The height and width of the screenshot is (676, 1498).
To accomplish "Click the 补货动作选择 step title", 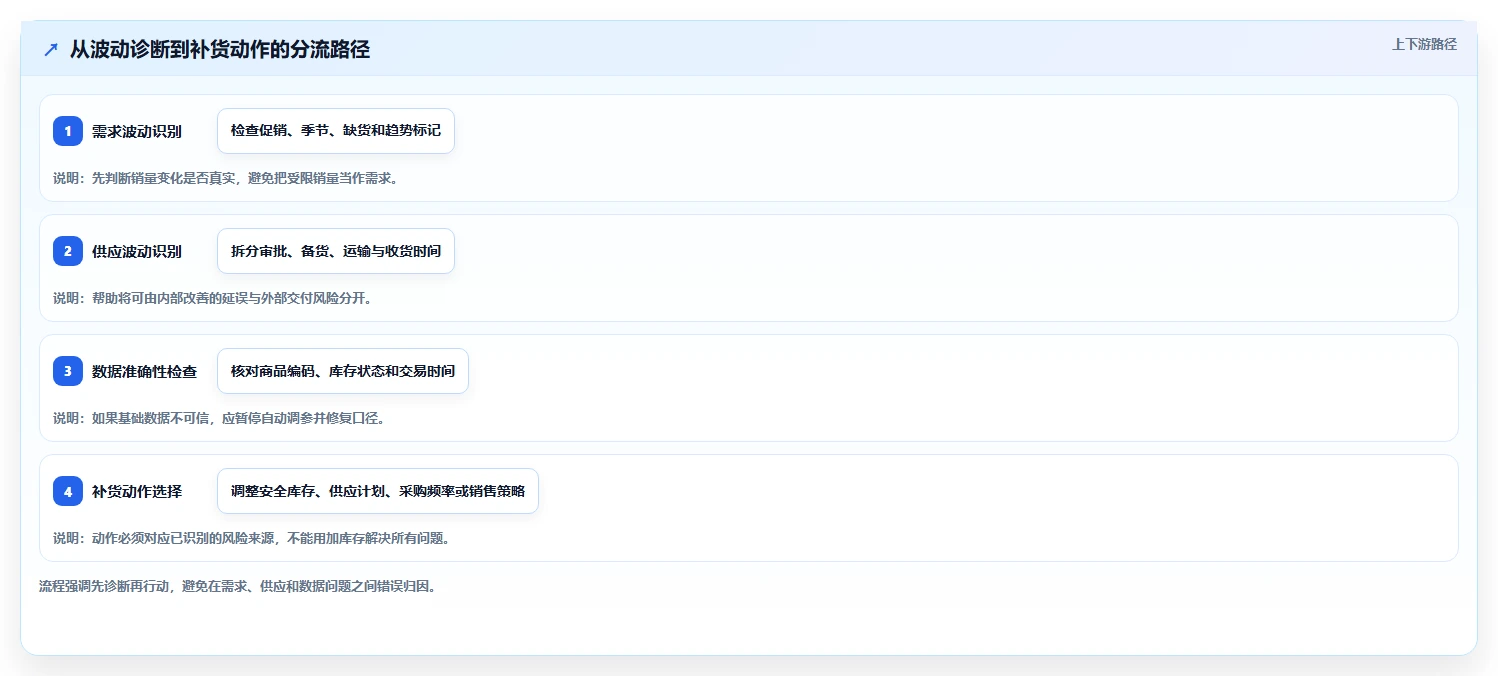I will (x=137, y=491).
